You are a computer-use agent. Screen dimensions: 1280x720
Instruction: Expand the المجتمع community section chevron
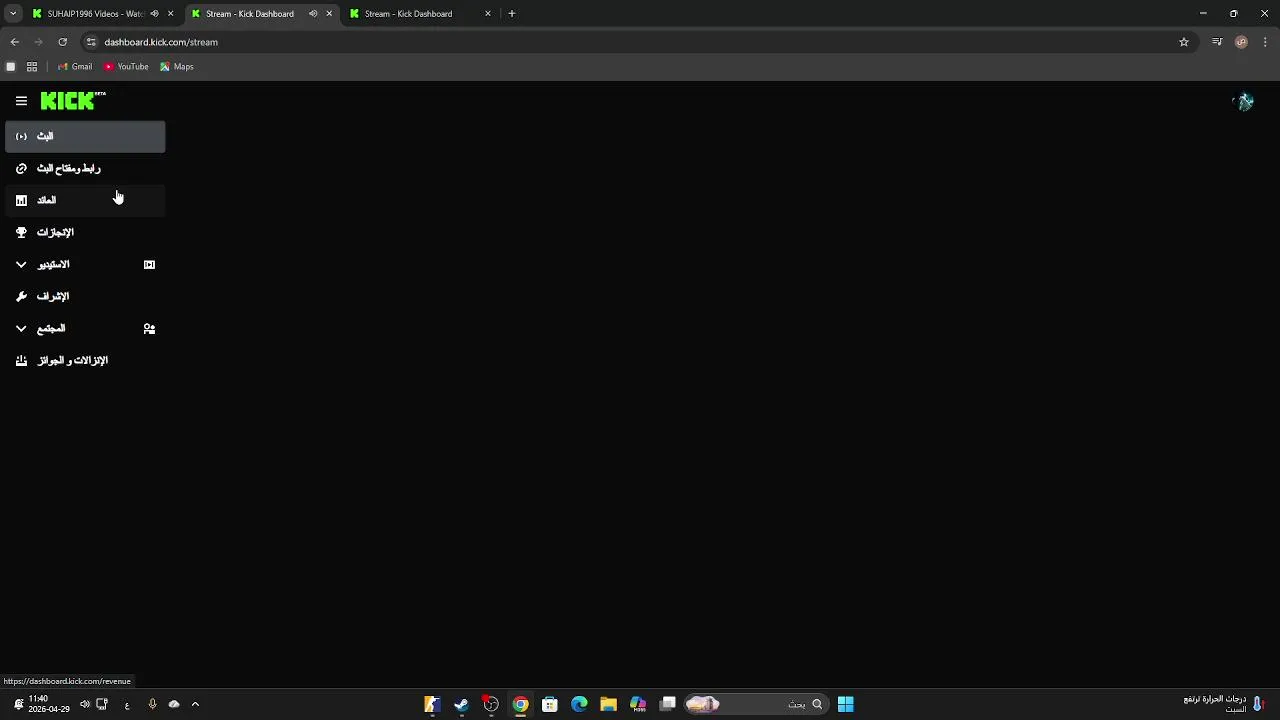tap(21, 329)
